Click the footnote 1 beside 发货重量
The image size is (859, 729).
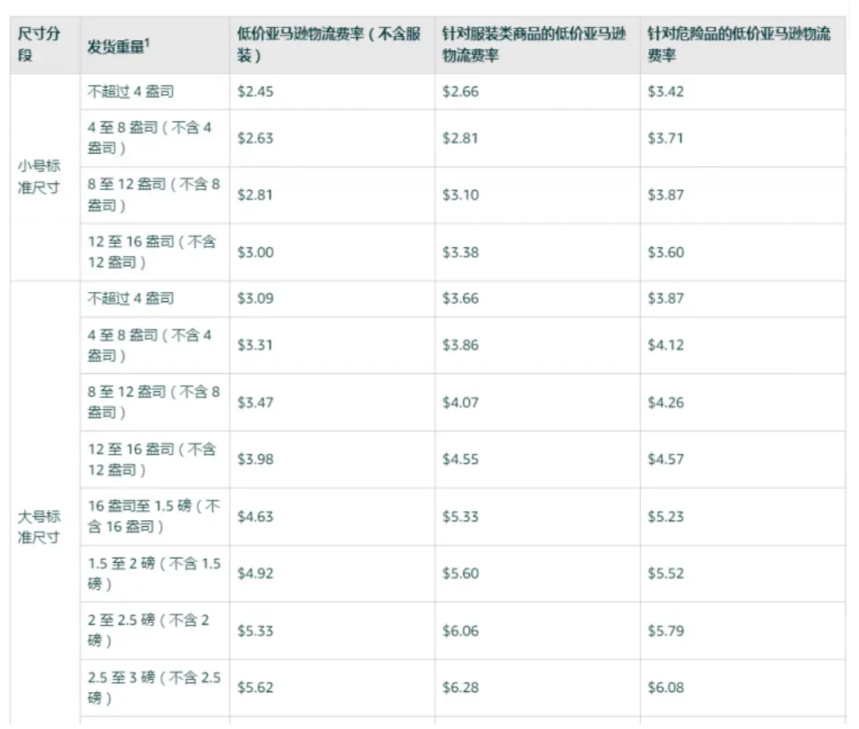[148, 40]
